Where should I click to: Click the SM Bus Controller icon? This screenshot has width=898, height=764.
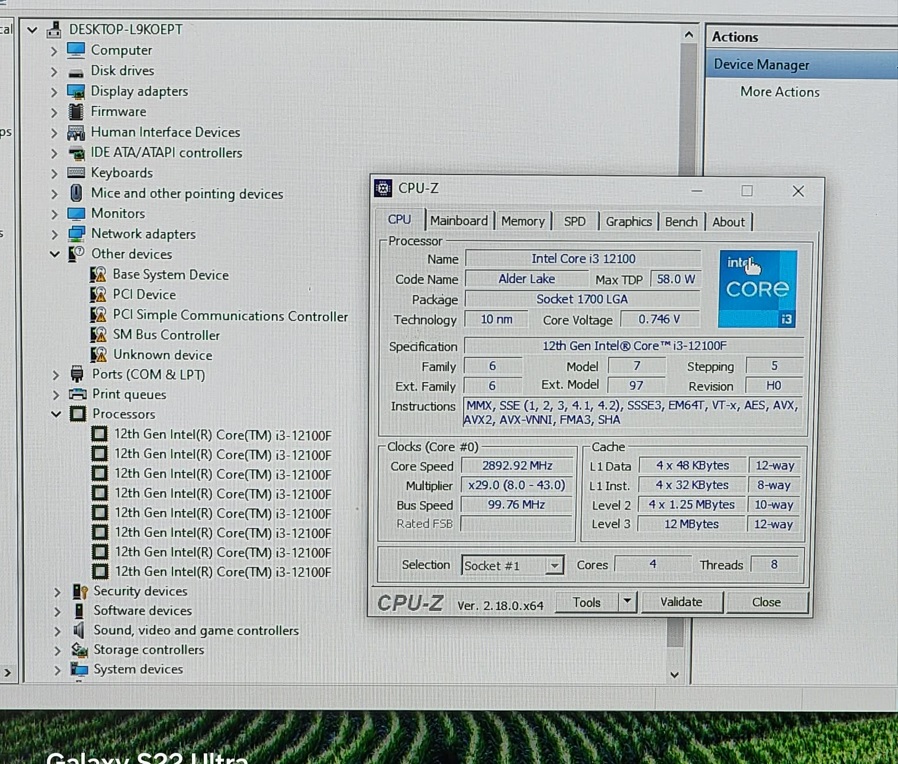pyautogui.click(x=98, y=335)
